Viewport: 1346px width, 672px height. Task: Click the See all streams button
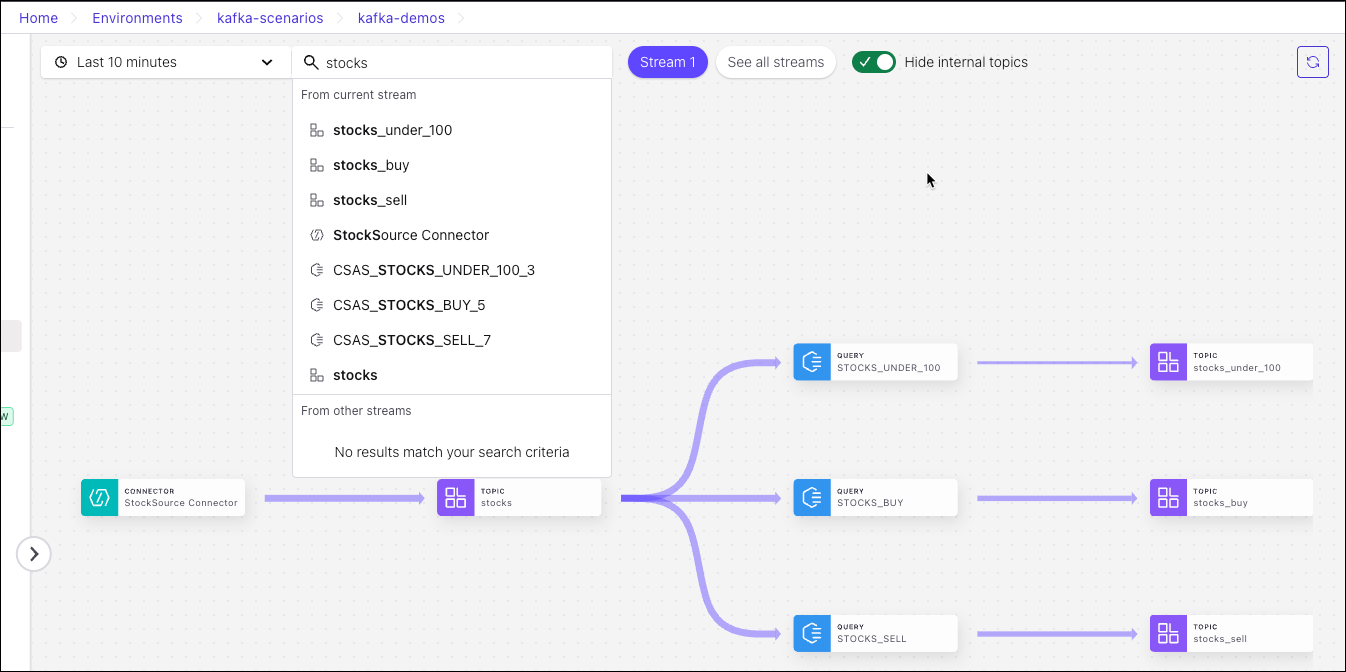(775, 62)
